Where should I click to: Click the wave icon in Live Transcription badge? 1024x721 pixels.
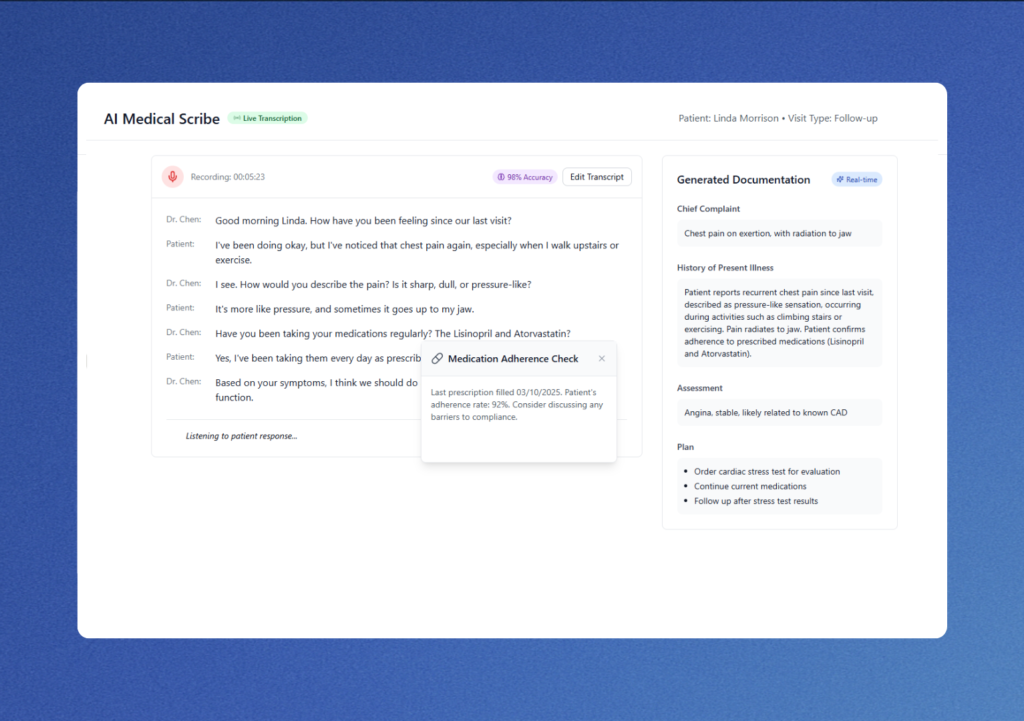237,118
